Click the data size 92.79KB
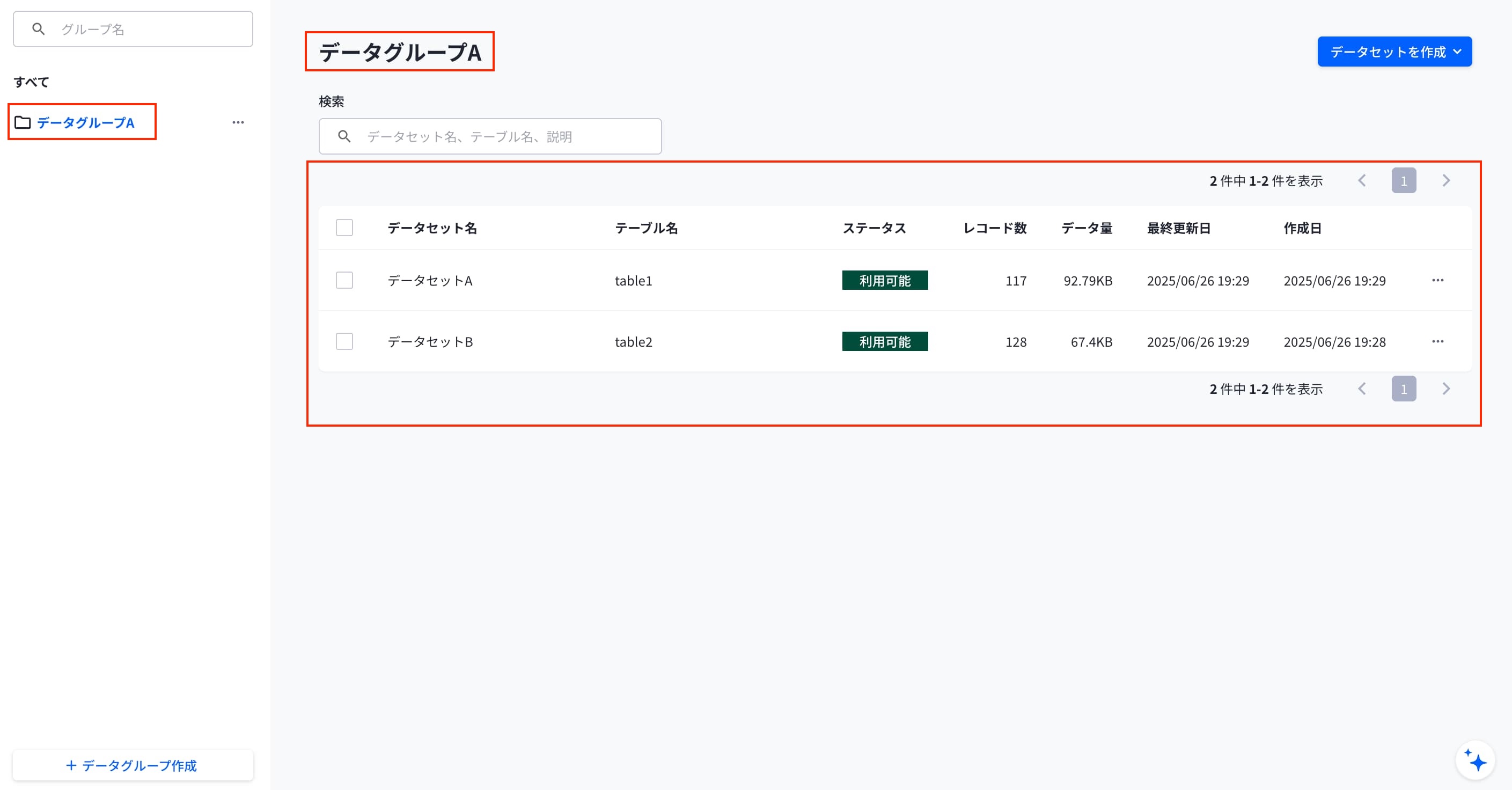1512x790 pixels. [x=1088, y=281]
